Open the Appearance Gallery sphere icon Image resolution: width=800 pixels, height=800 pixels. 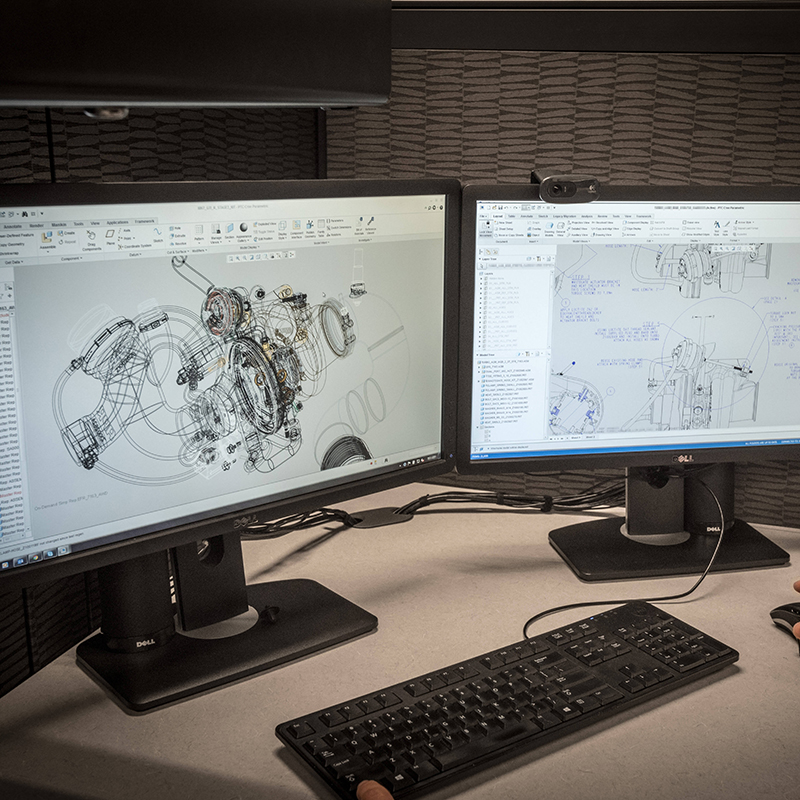tap(243, 227)
